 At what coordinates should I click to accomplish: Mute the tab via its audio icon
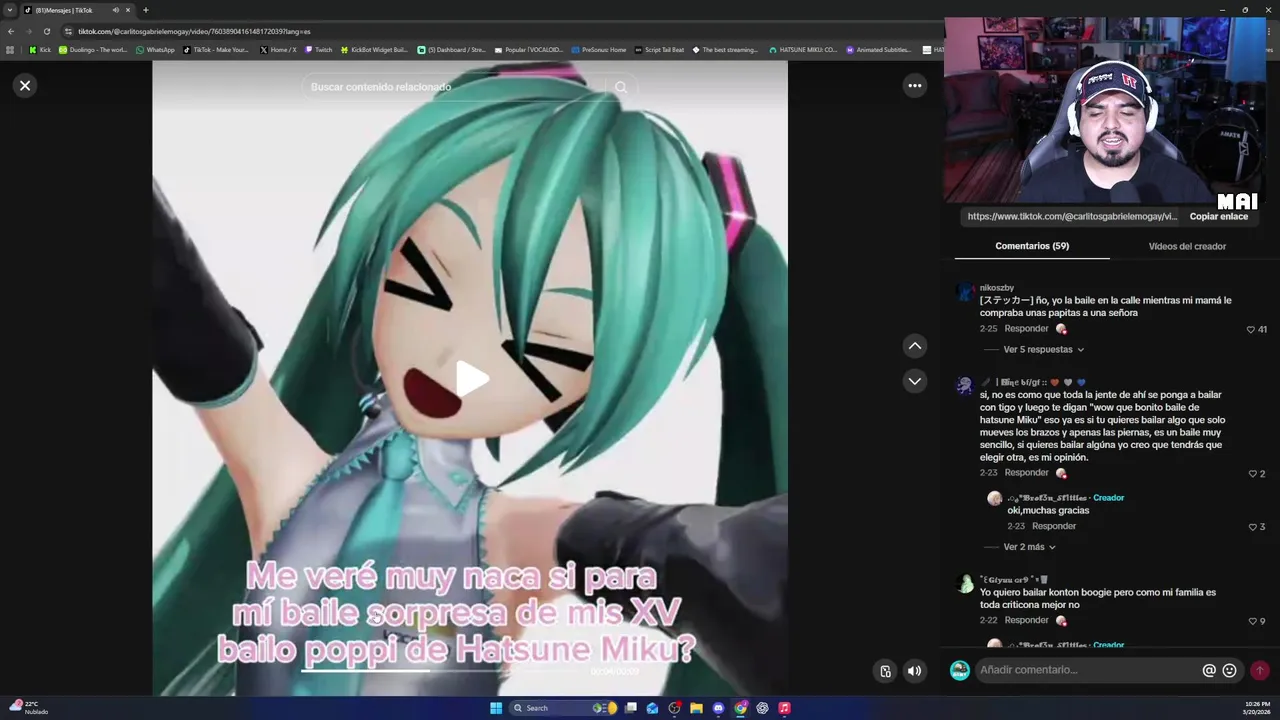[115, 10]
